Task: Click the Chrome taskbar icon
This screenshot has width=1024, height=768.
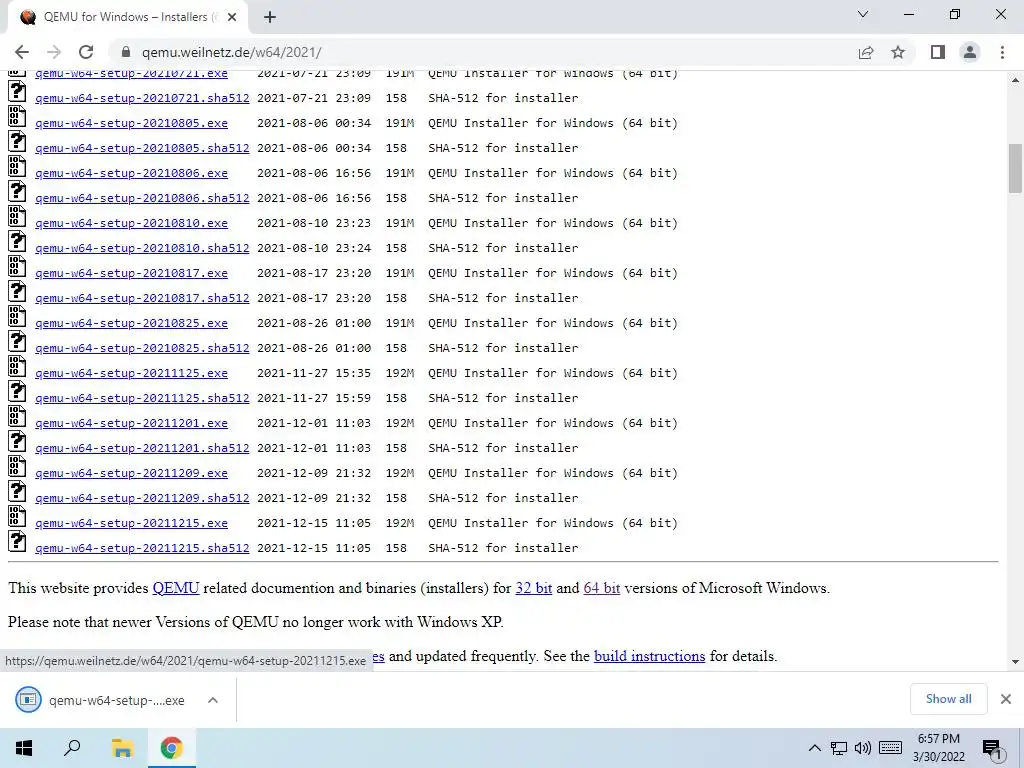Action: [x=172, y=748]
